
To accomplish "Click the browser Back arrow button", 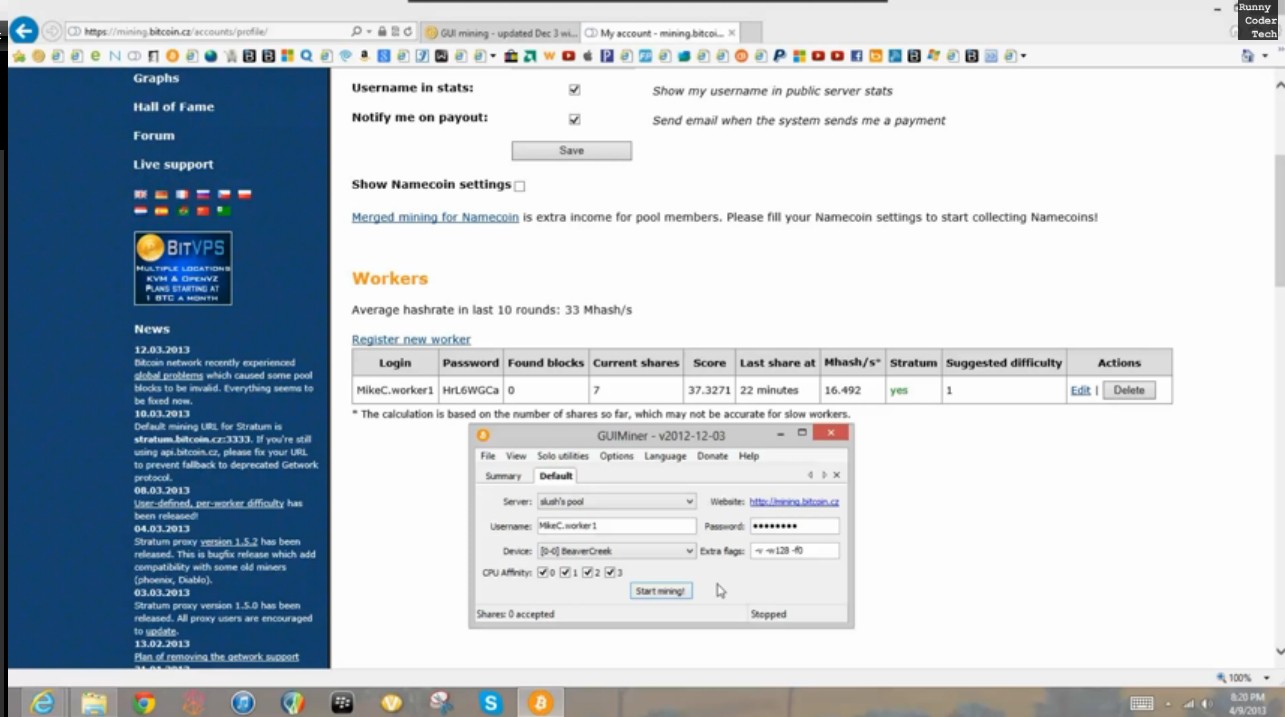I will coord(24,31).
